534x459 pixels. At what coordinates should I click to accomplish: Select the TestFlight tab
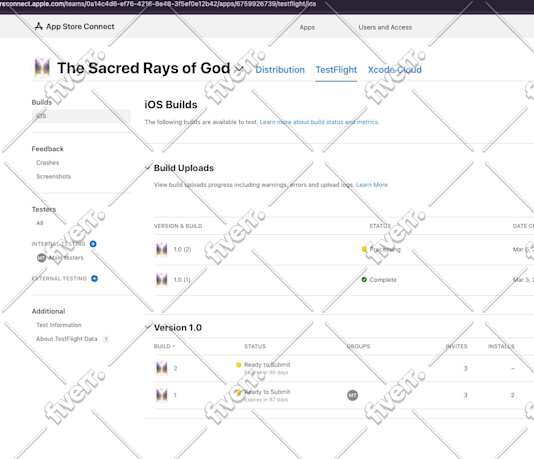336,70
